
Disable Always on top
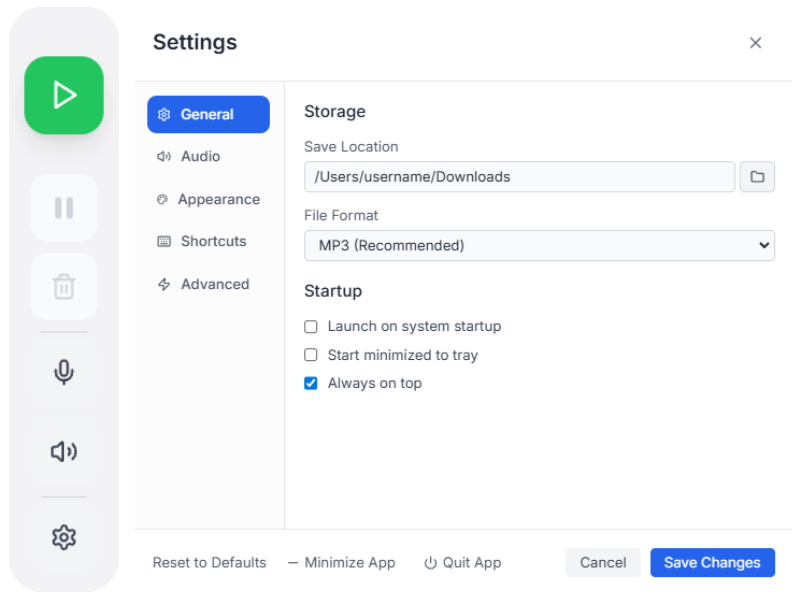tap(310, 383)
